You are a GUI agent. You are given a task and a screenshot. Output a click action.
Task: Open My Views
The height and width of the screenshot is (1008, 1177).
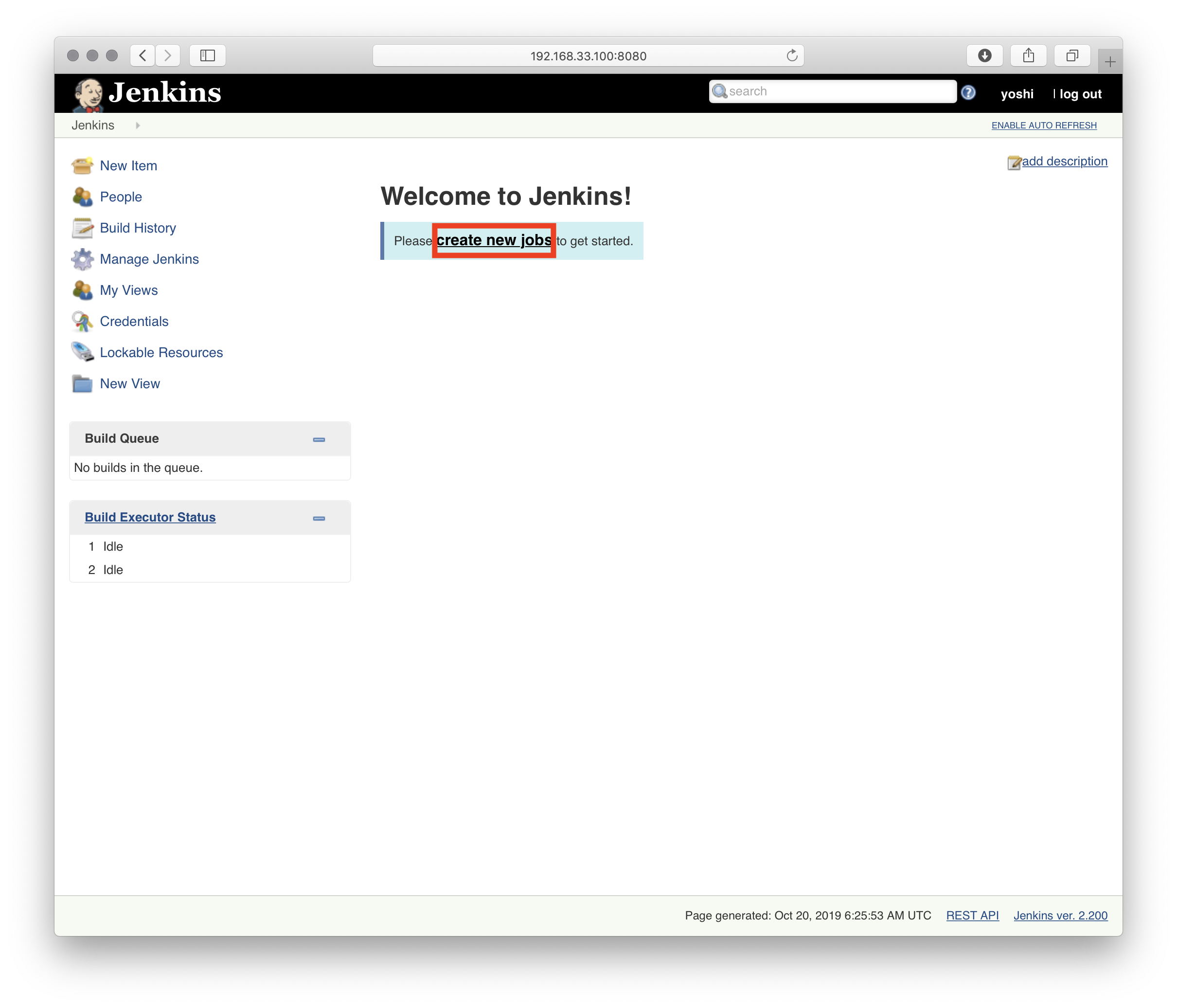click(129, 290)
